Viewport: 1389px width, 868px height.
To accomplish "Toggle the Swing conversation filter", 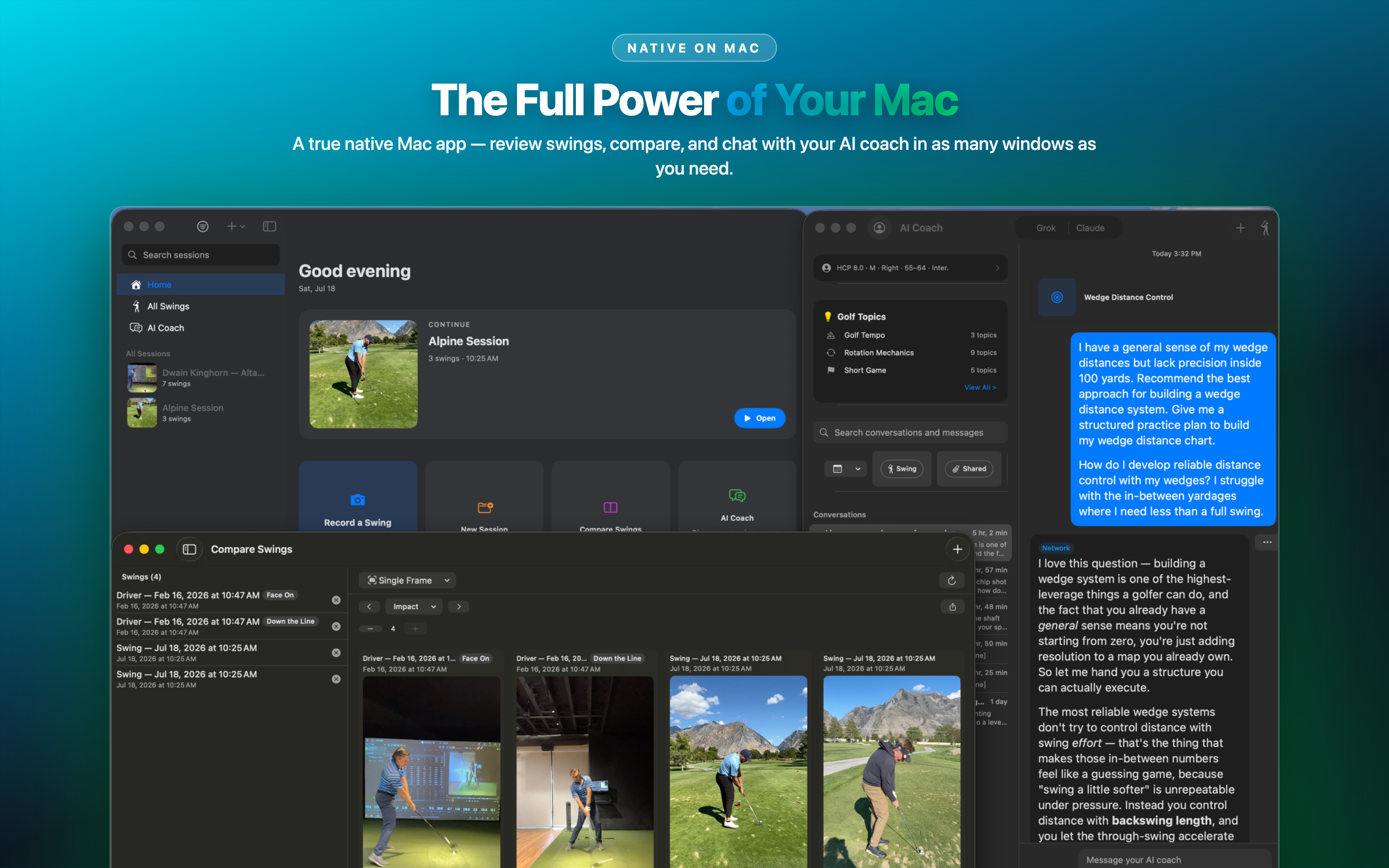I will (901, 469).
